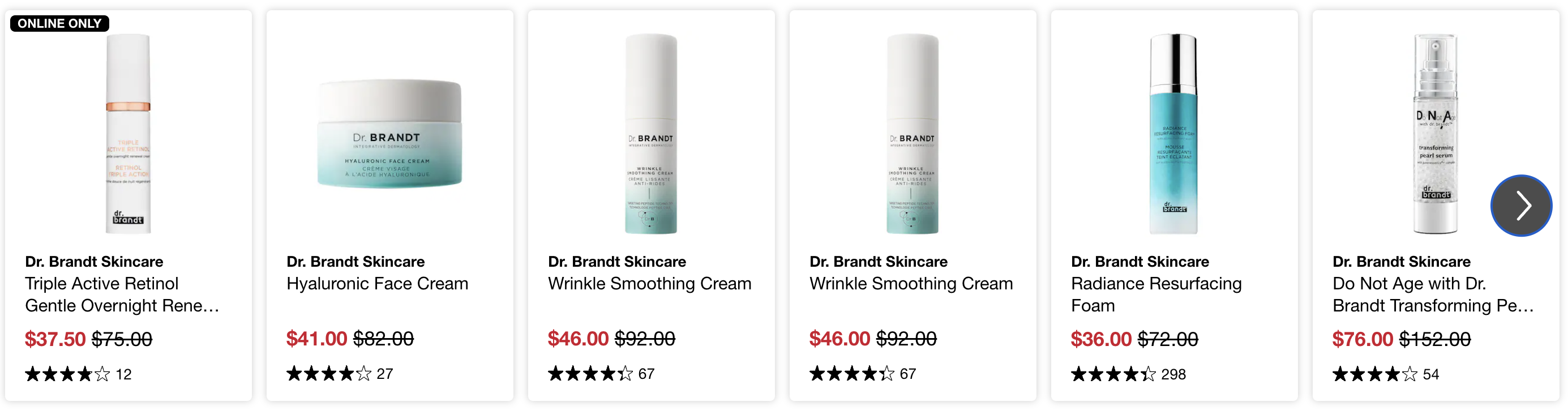
Task: Open Radiance Resurfacing Foam title link
Action: pyautogui.click(x=1156, y=294)
